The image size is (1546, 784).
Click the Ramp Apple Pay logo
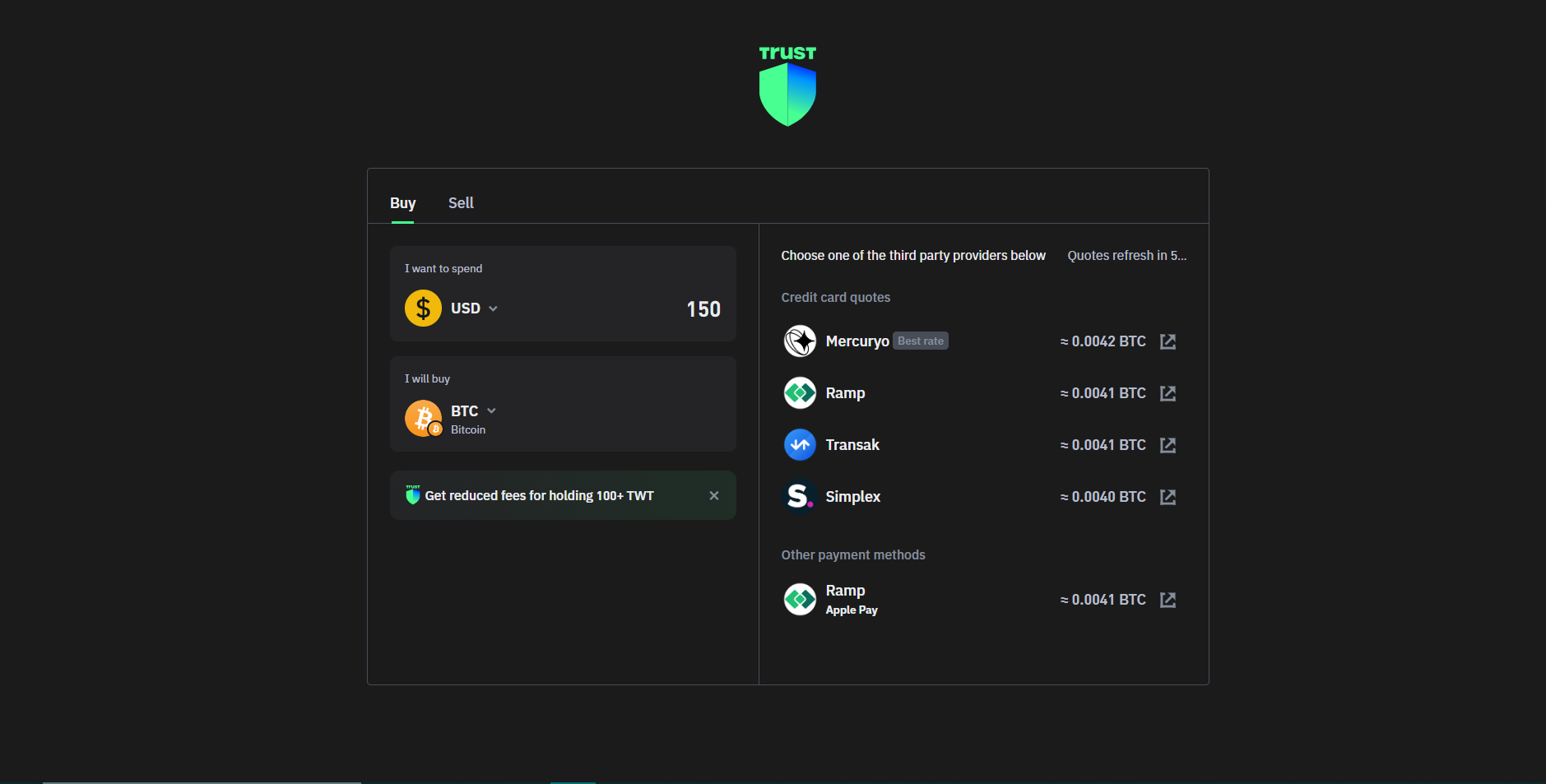click(x=800, y=599)
